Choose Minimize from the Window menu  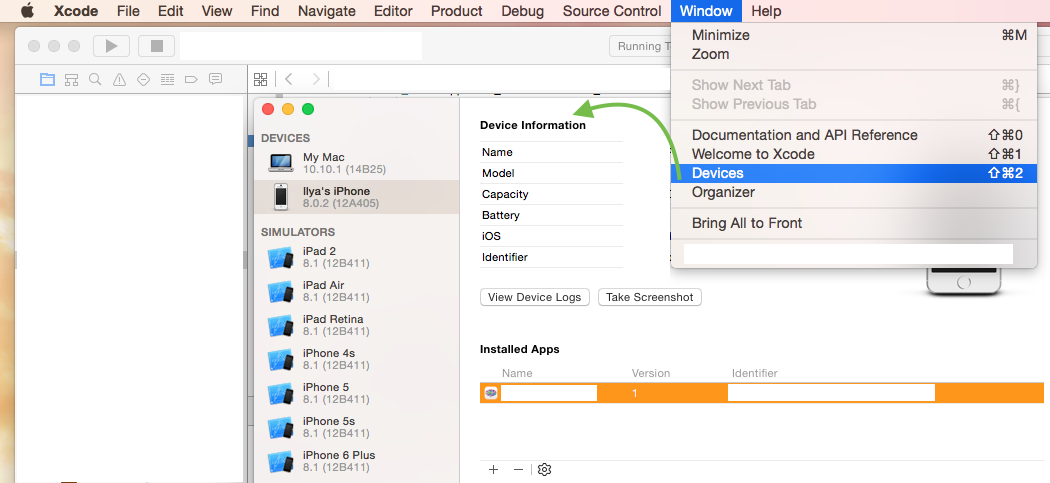pos(854,35)
